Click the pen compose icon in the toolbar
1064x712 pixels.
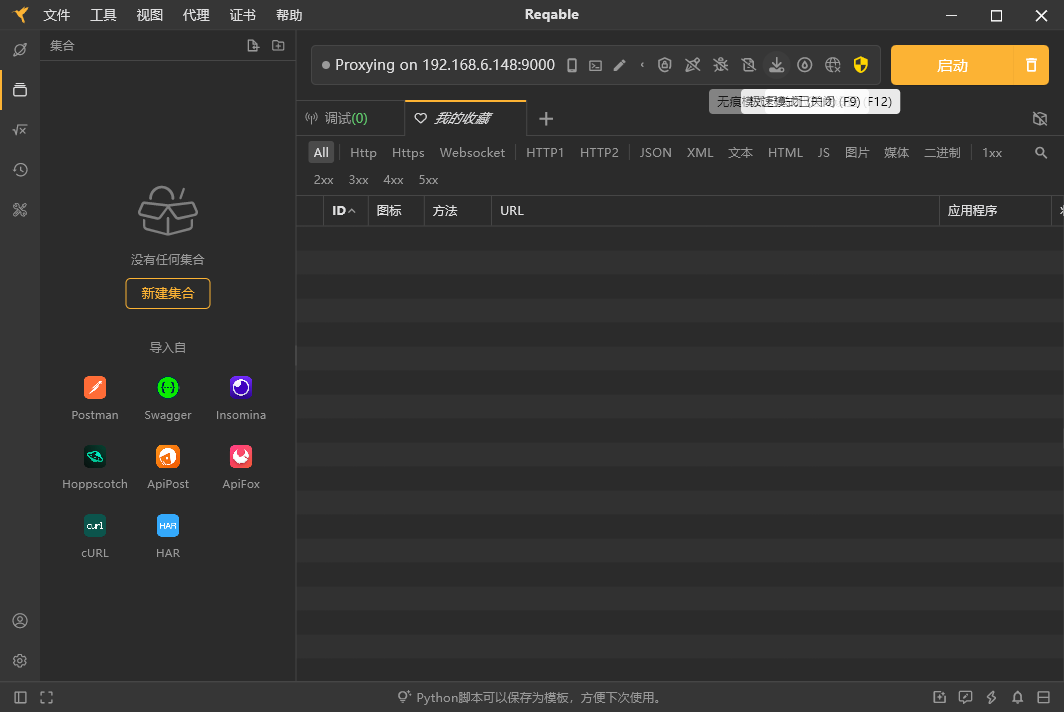point(620,64)
